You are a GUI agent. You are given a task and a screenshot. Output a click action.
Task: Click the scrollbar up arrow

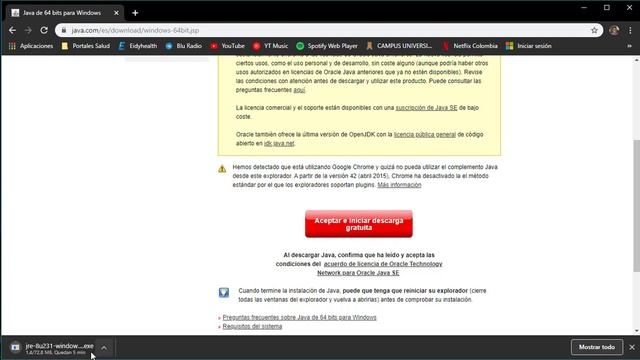click(x=636, y=60)
